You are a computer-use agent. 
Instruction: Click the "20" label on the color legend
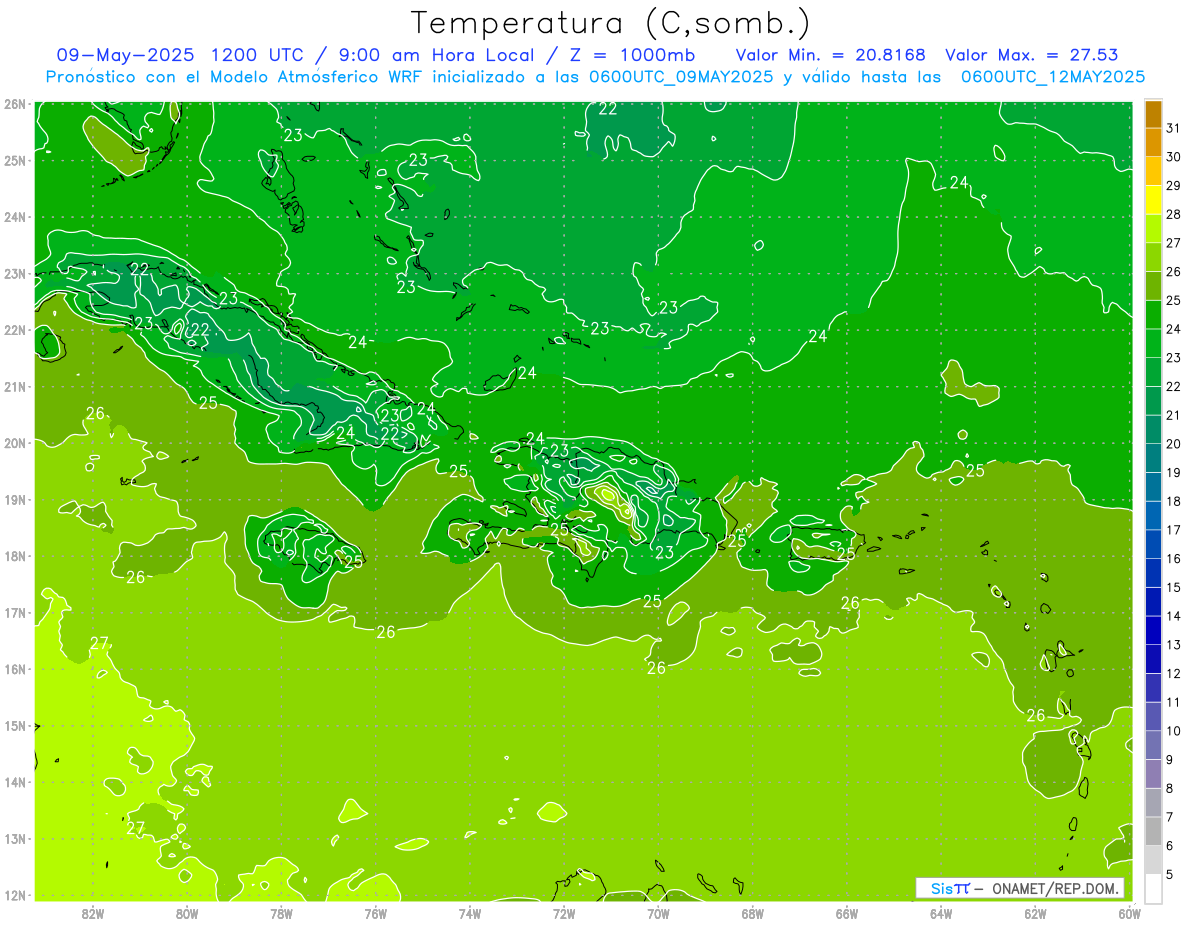pyautogui.click(x=1174, y=444)
